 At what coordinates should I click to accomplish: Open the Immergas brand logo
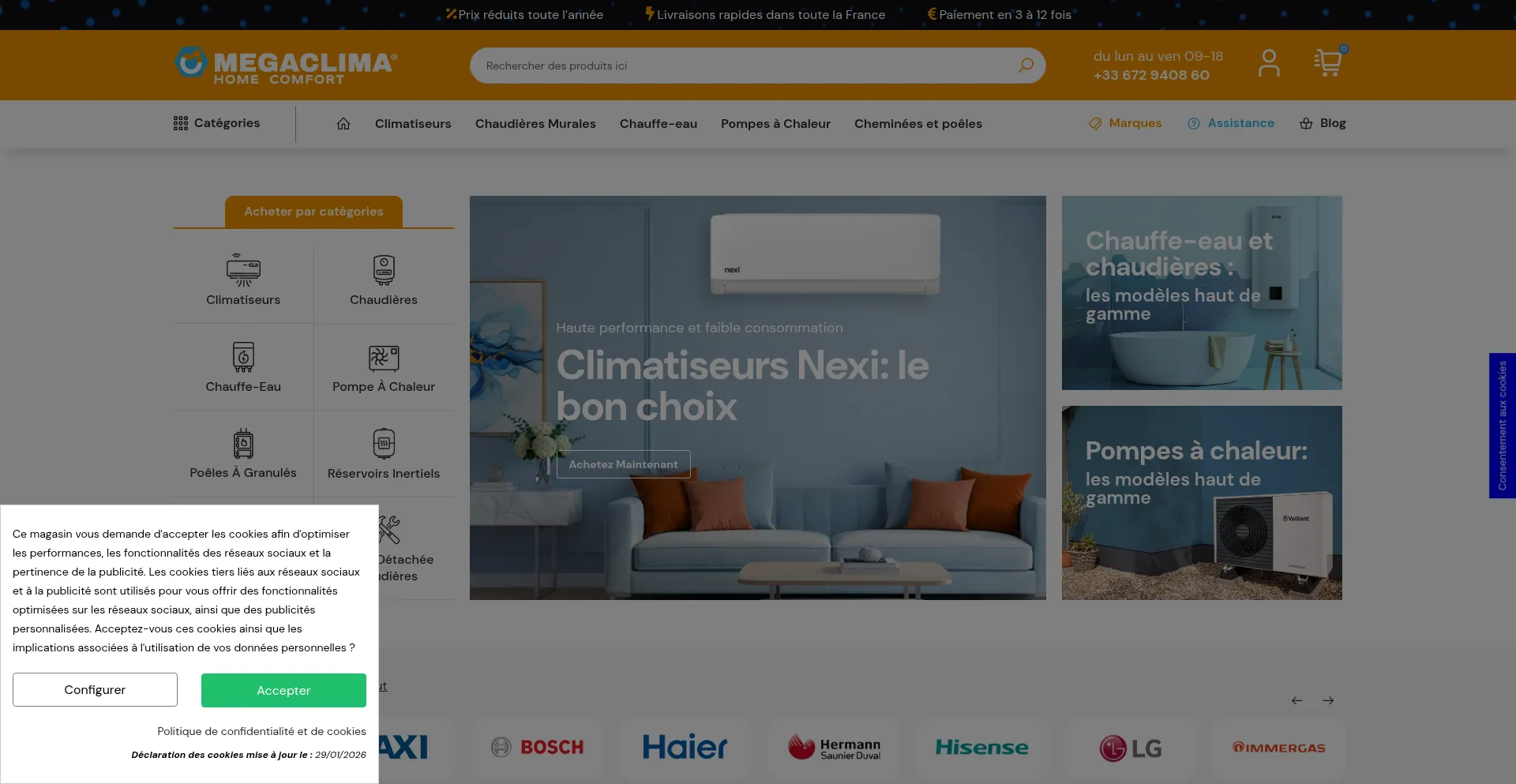pos(1279,747)
